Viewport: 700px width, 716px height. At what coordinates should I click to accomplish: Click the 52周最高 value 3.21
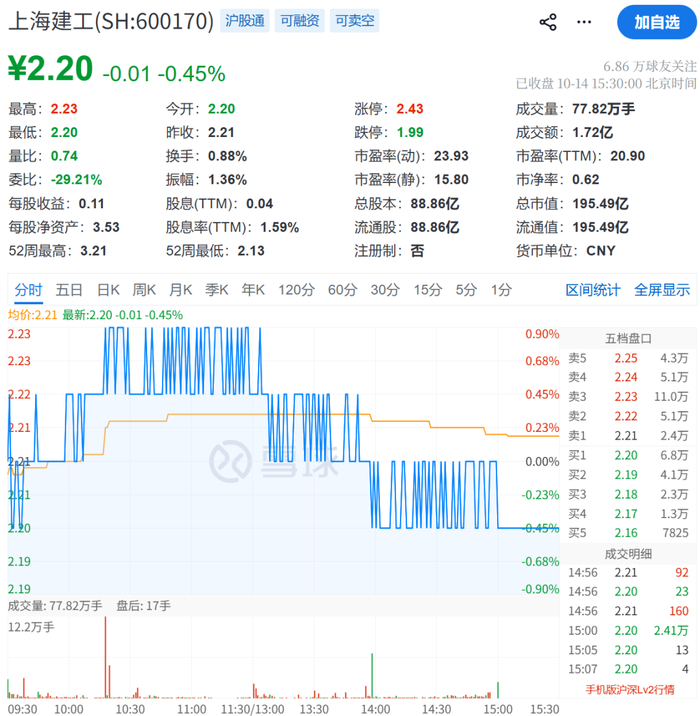(x=93, y=251)
